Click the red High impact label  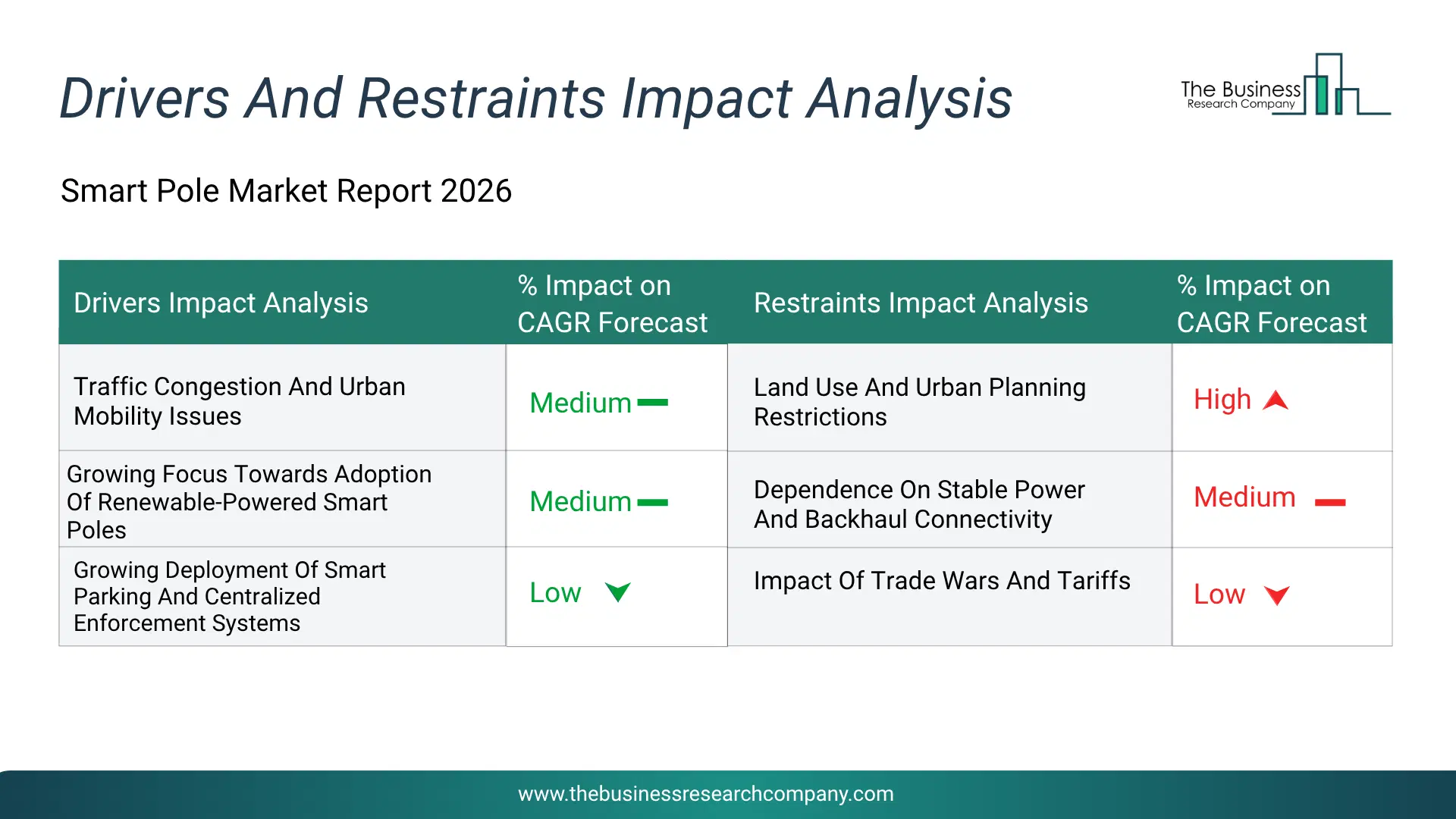(x=1222, y=400)
